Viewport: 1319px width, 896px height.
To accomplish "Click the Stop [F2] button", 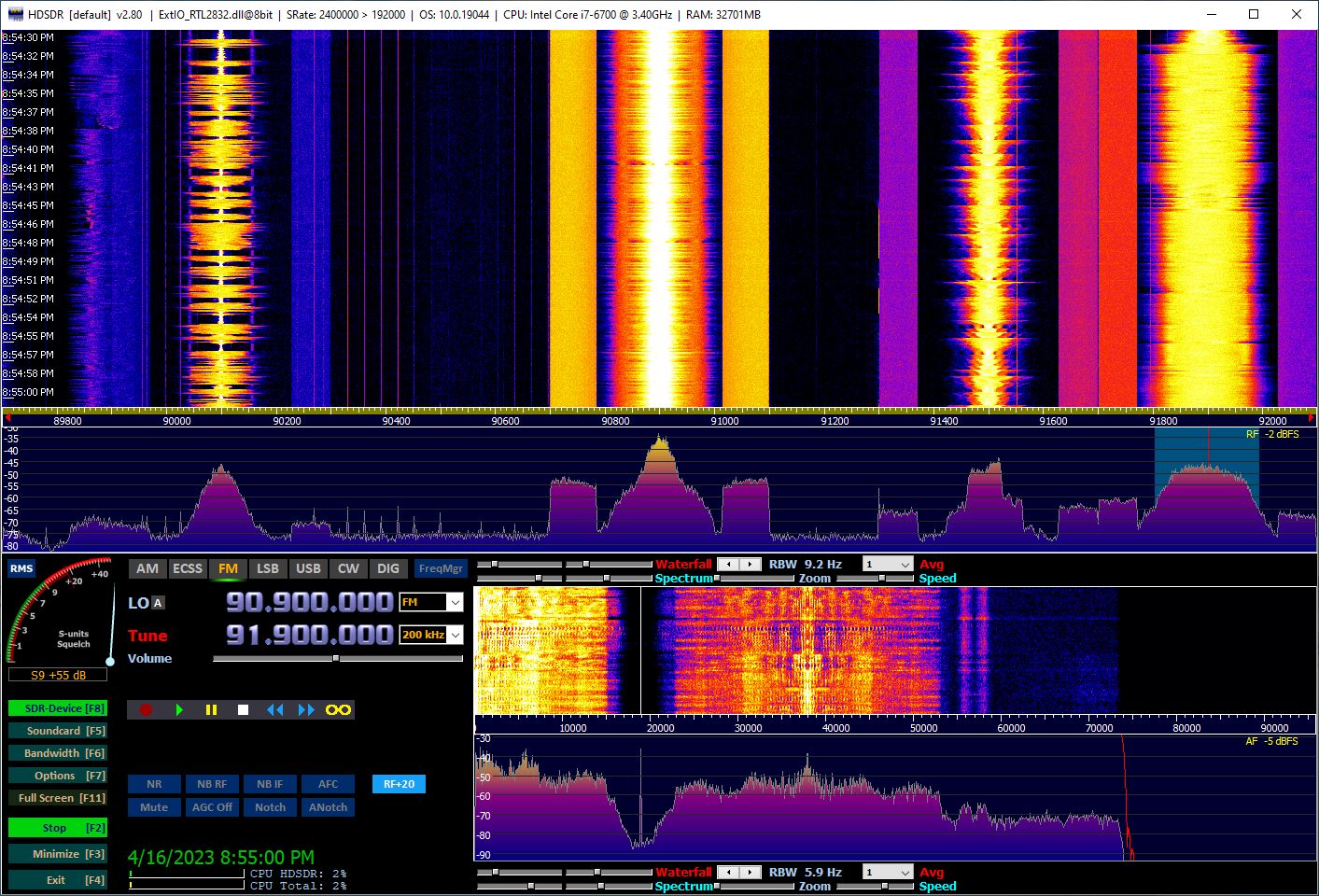I will (x=57, y=828).
